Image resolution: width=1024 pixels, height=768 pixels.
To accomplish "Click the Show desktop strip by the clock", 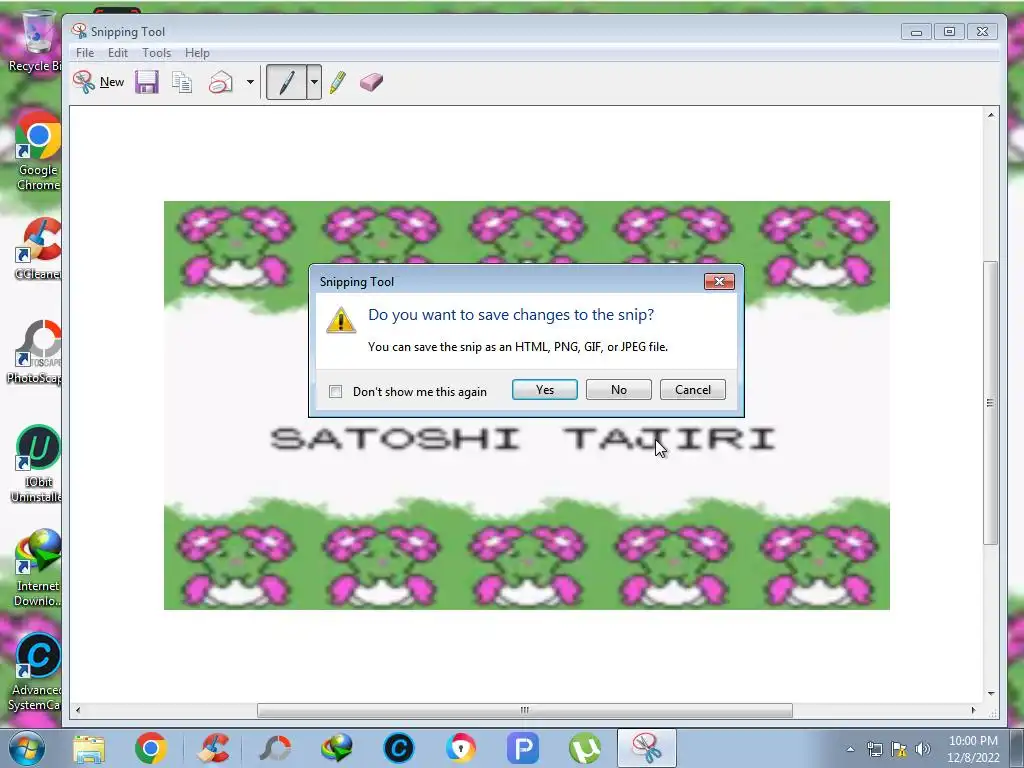I will (x=1017, y=749).
